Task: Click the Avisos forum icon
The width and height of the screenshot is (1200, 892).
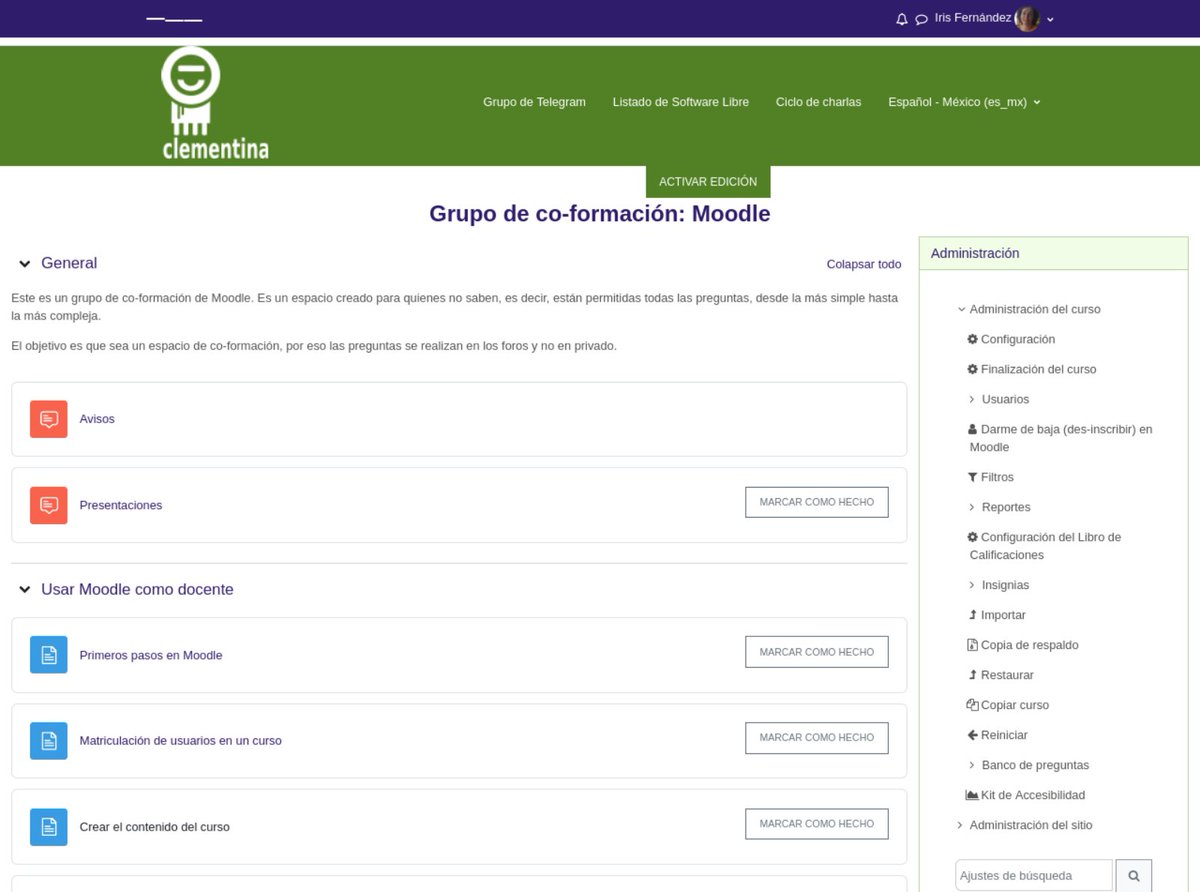Action: coord(49,419)
